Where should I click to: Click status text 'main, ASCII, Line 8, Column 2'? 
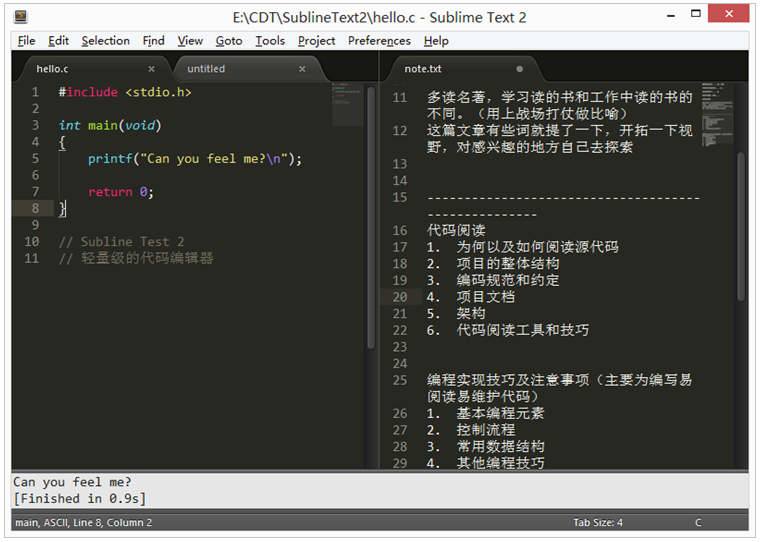[83, 523]
